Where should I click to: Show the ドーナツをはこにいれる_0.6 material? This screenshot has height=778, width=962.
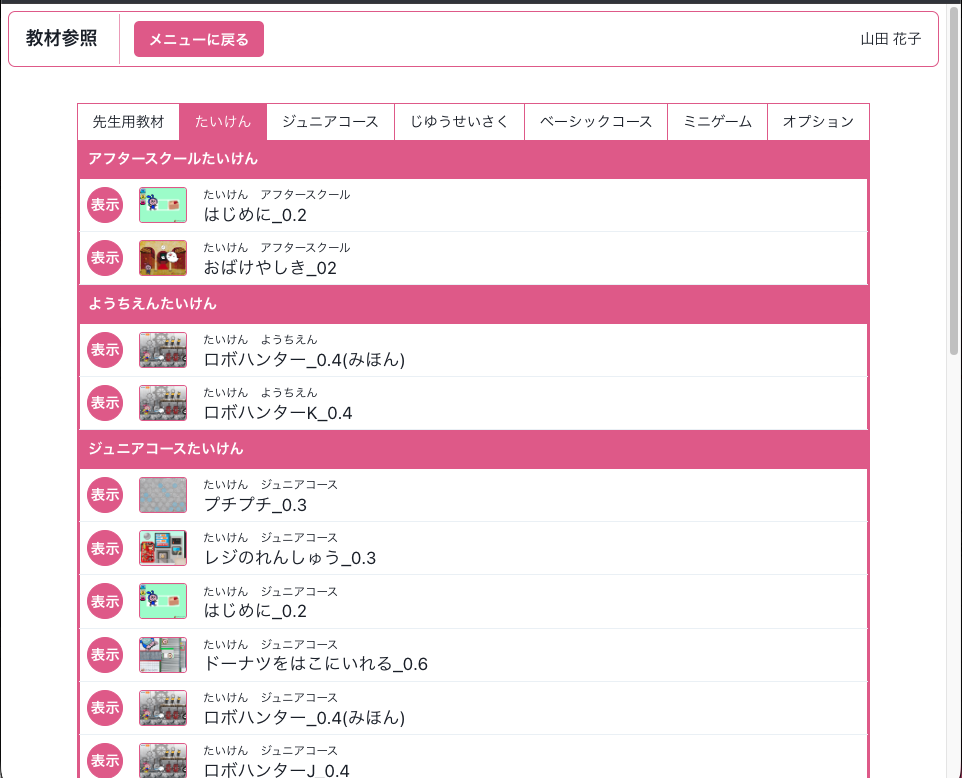click(105, 655)
